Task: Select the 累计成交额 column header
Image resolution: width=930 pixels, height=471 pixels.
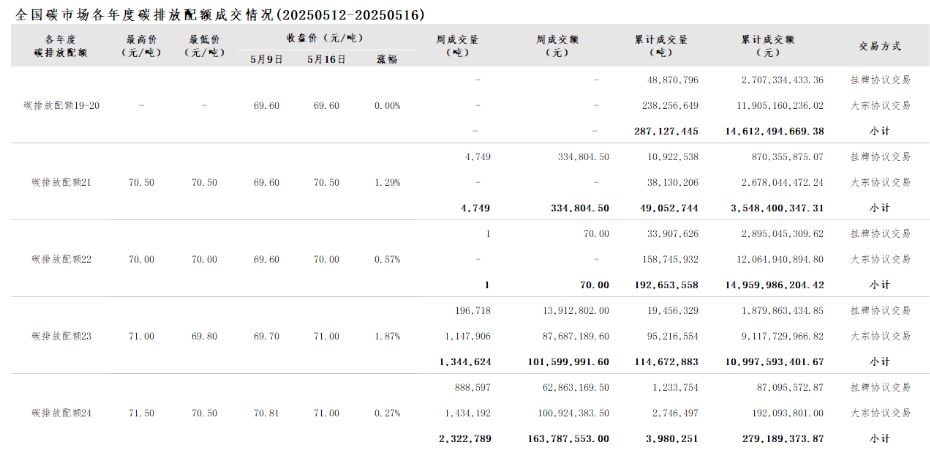Action: [767, 46]
